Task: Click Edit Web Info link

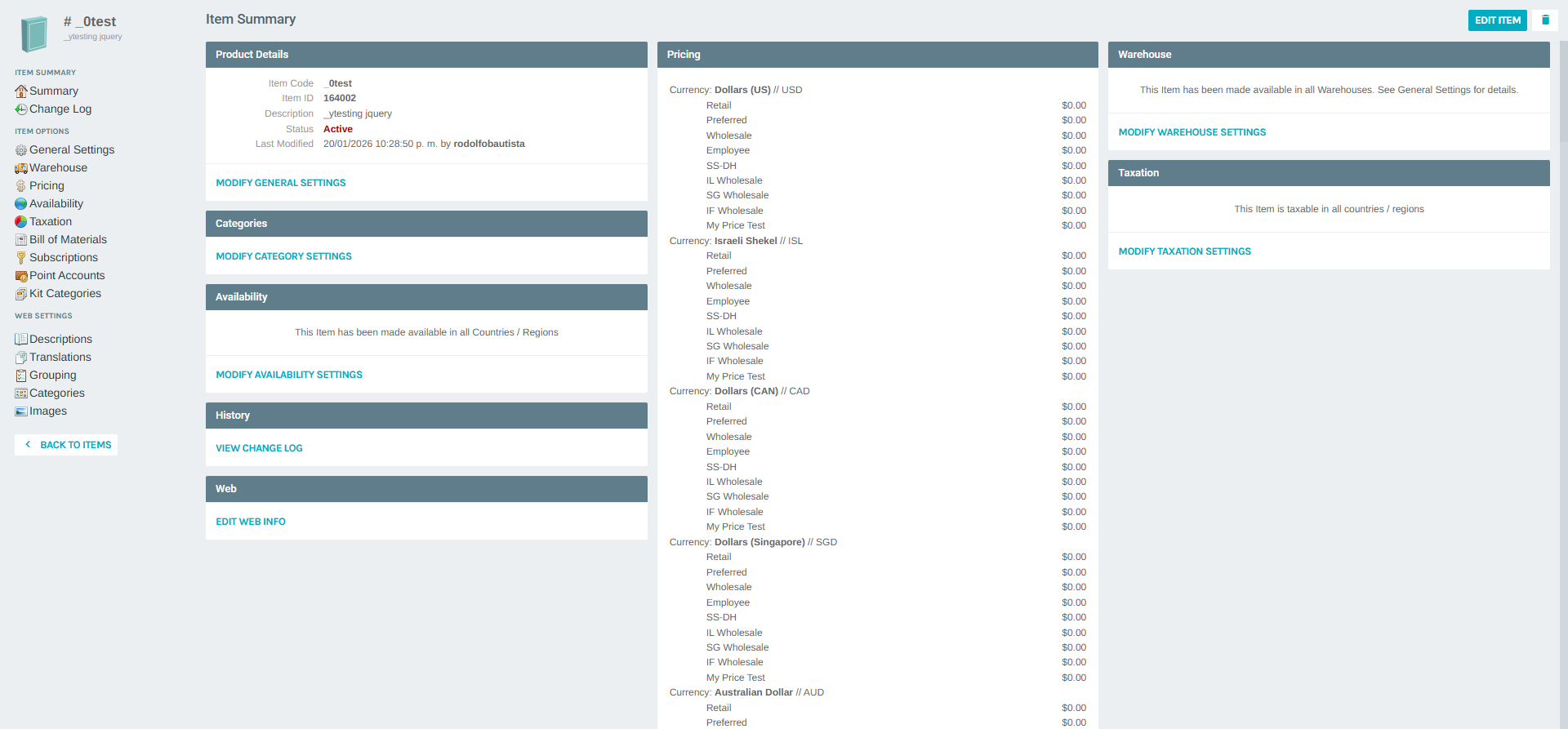Action: (x=251, y=522)
